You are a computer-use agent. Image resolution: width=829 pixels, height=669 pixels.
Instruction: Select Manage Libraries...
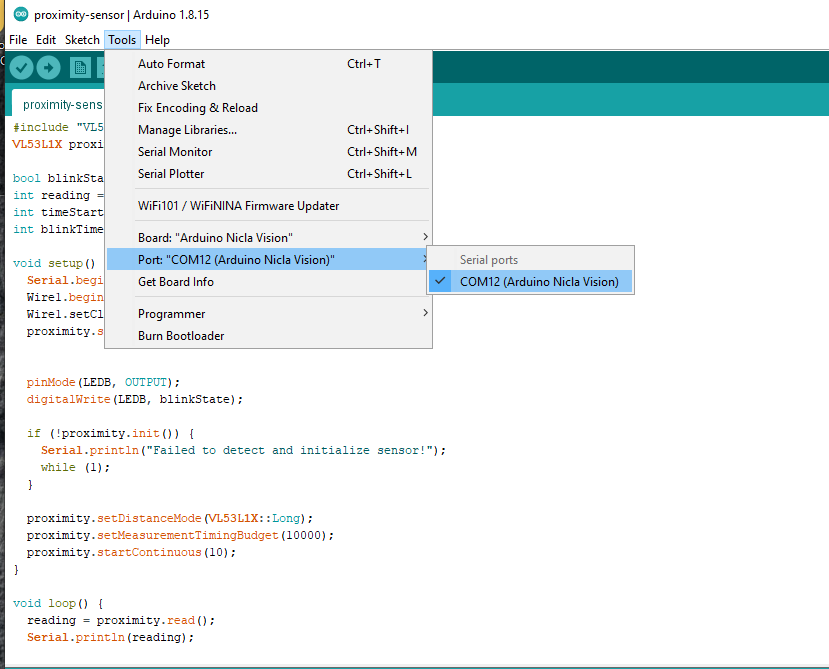tap(187, 130)
